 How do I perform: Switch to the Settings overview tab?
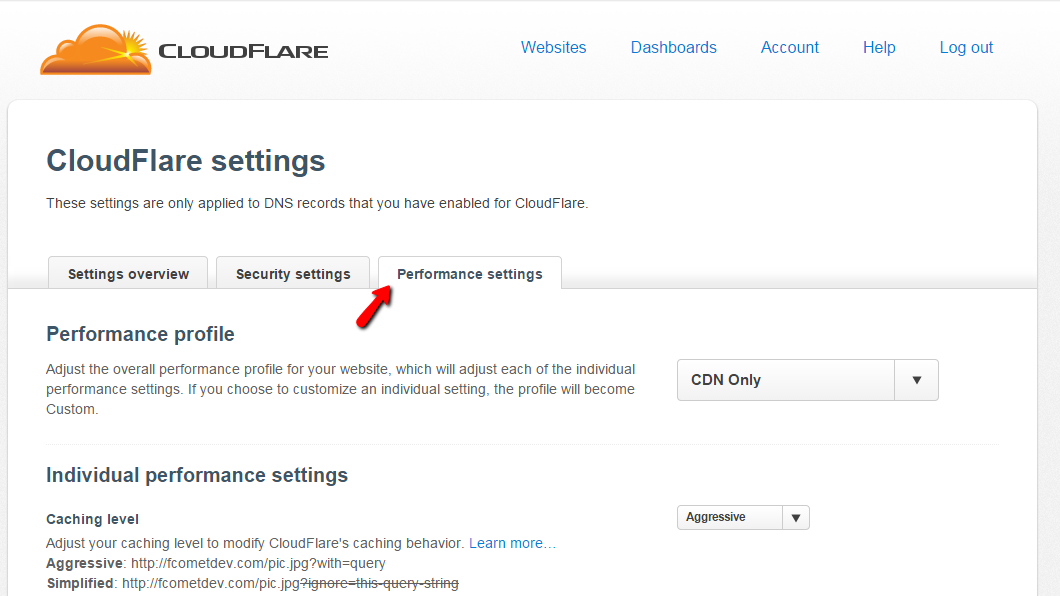[x=128, y=273]
